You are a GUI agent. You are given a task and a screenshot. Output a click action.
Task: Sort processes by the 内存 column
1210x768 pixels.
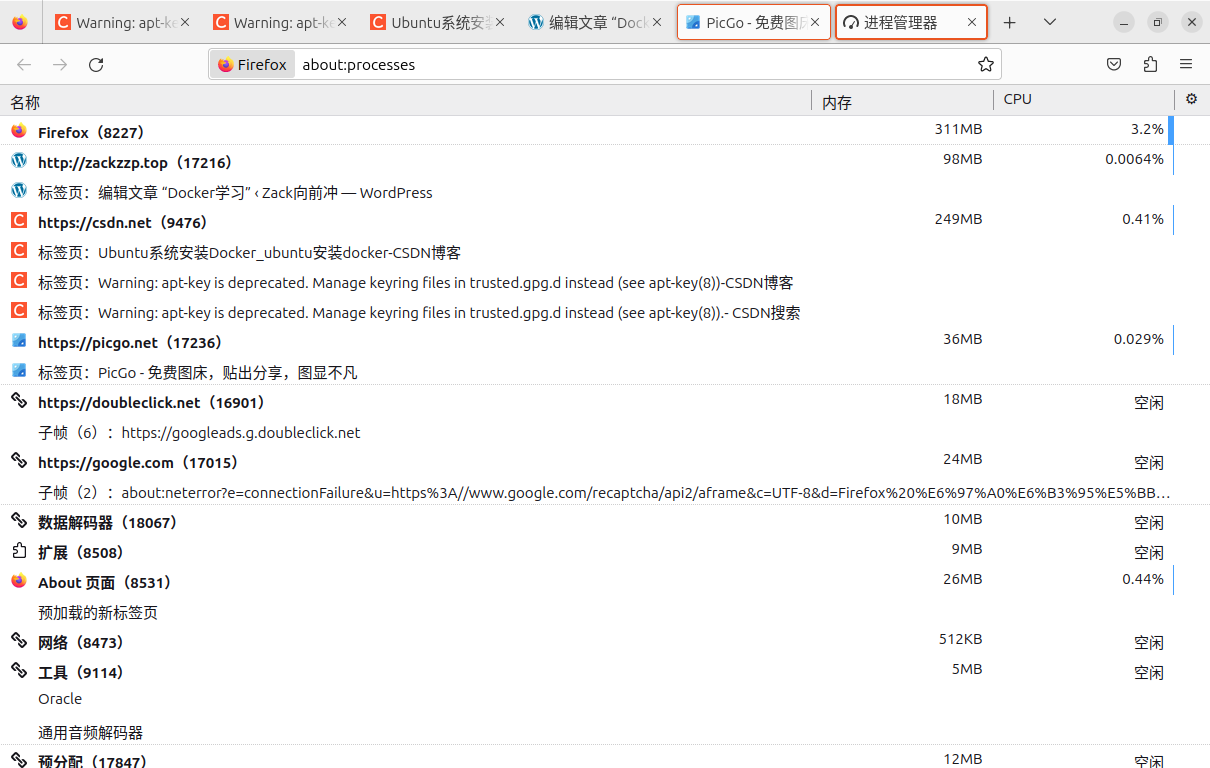(903, 101)
